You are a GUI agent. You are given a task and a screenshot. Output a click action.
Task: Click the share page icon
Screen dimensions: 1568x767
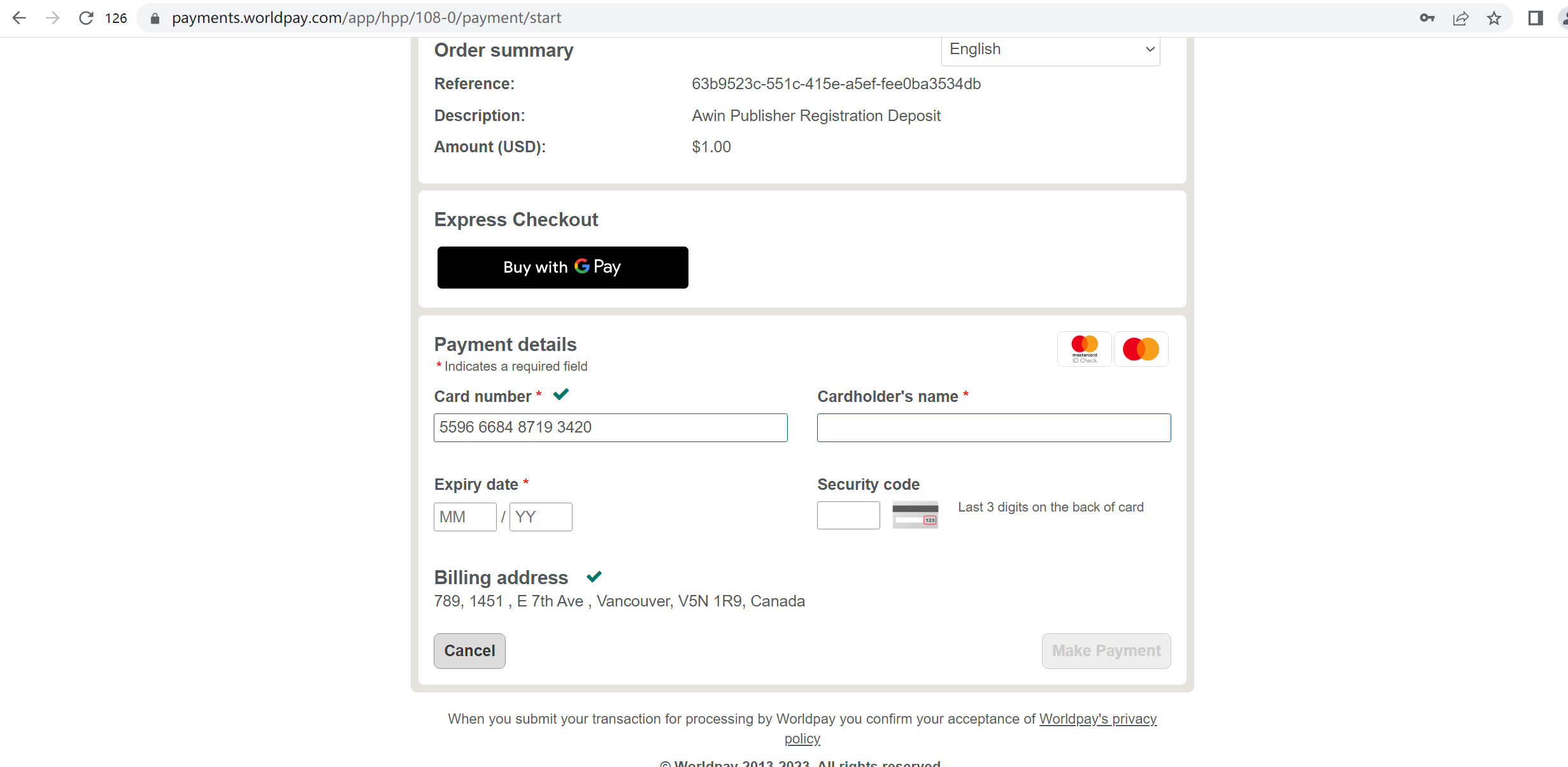(1460, 18)
